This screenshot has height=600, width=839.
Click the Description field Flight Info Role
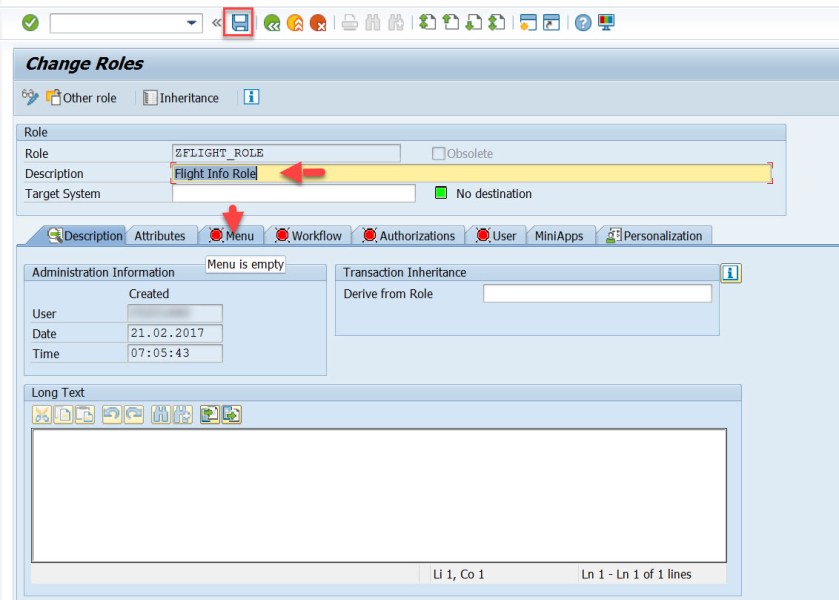[x=472, y=173]
